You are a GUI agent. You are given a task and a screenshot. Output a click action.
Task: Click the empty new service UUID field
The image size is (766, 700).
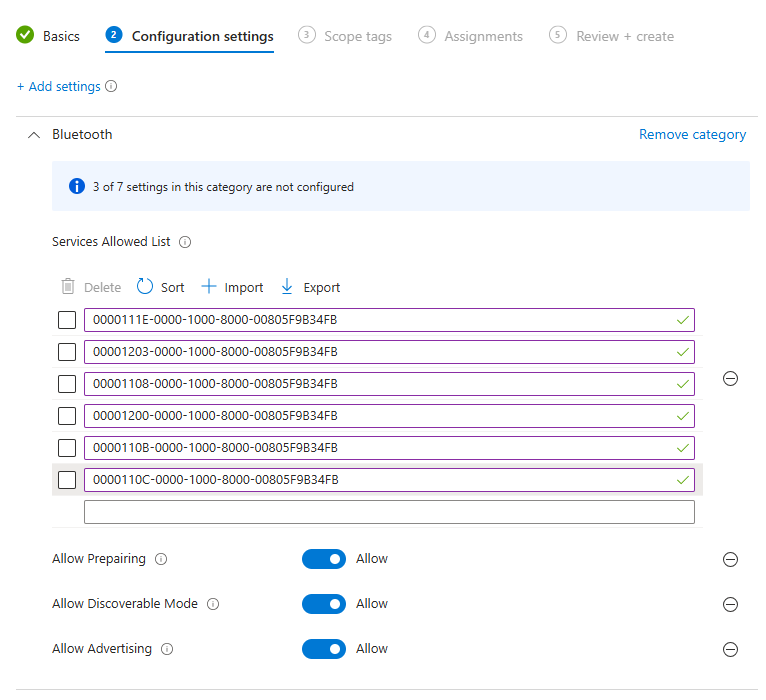tap(389, 512)
